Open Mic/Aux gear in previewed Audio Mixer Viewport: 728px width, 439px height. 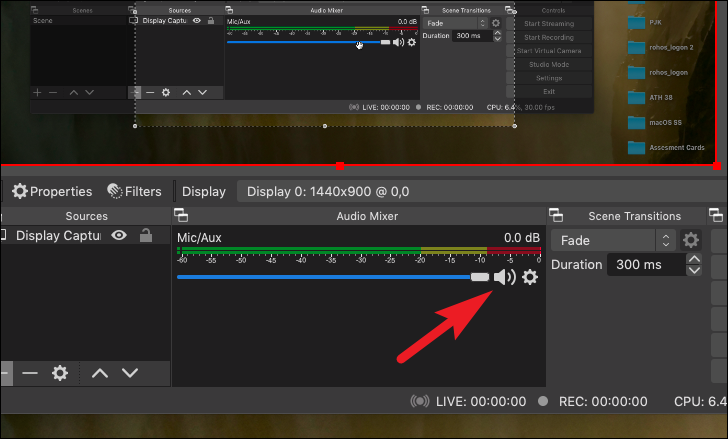pyautogui.click(x=411, y=42)
